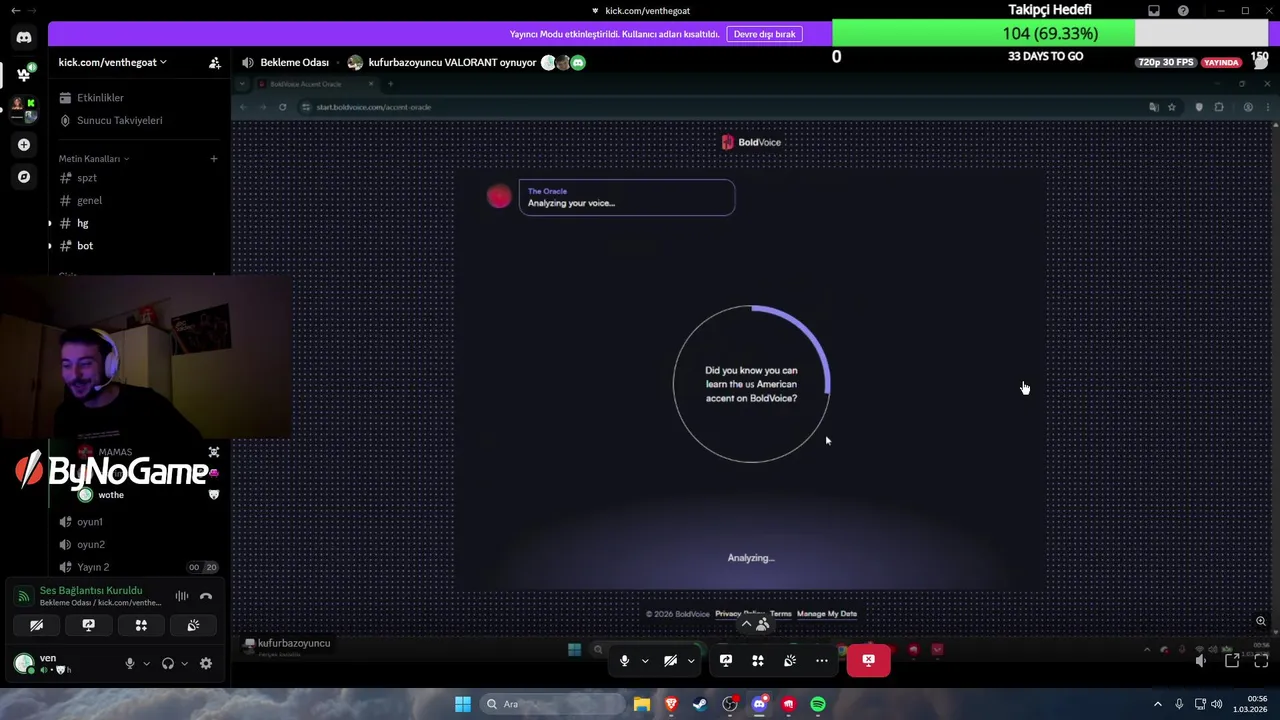The image size is (1280, 720).
Task: Pop out the stream window
Action: click(1232, 660)
